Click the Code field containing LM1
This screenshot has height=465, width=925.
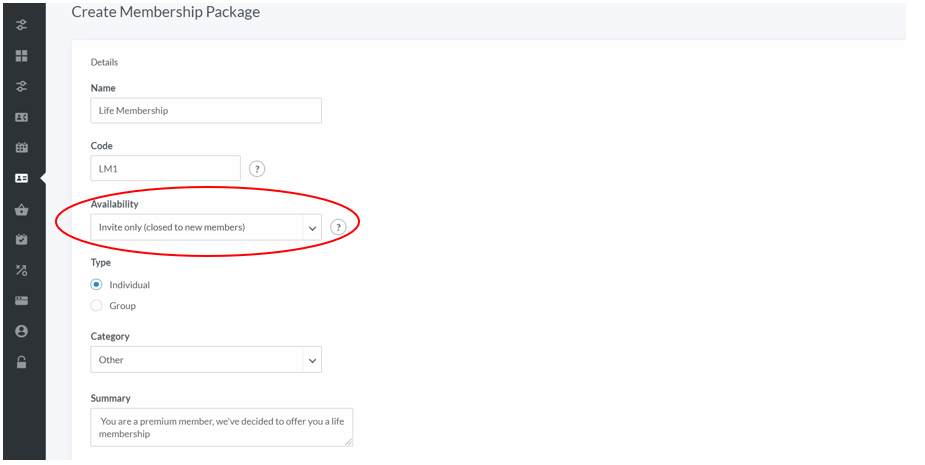(165, 168)
